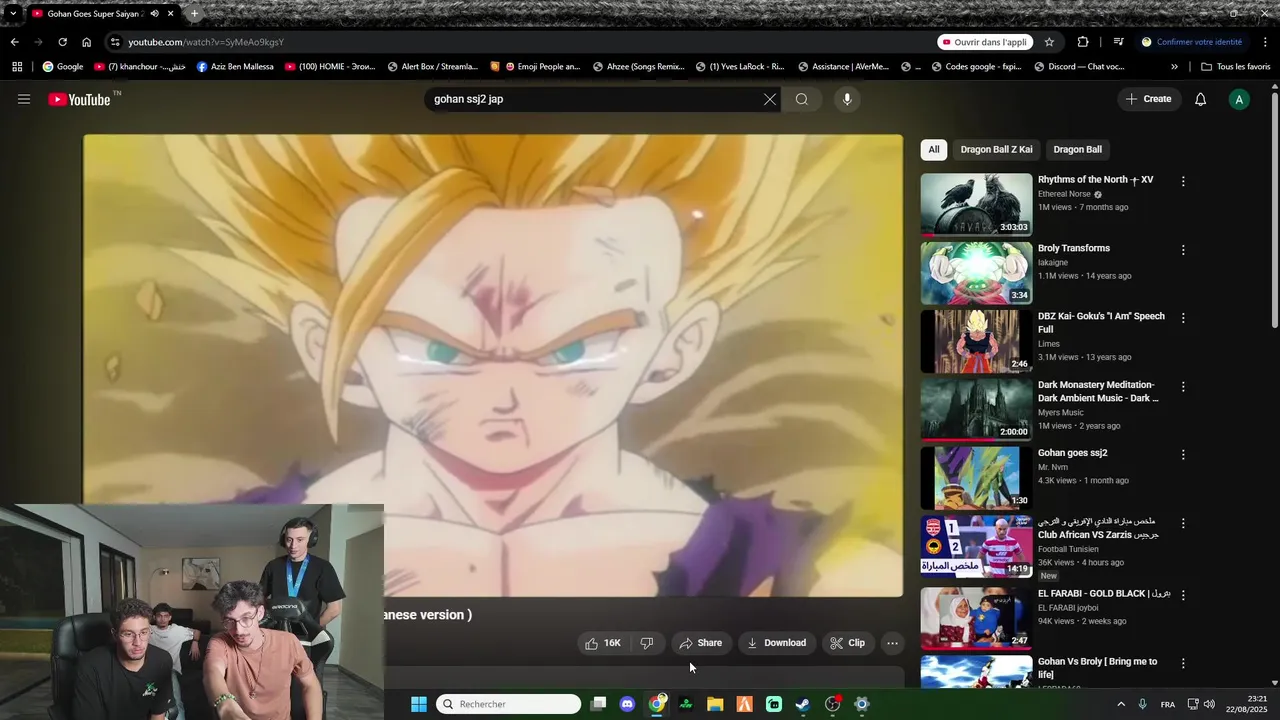Open Steam from the taskbar
This screenshot has width=1280, height=720.
[x=803, y=704]
